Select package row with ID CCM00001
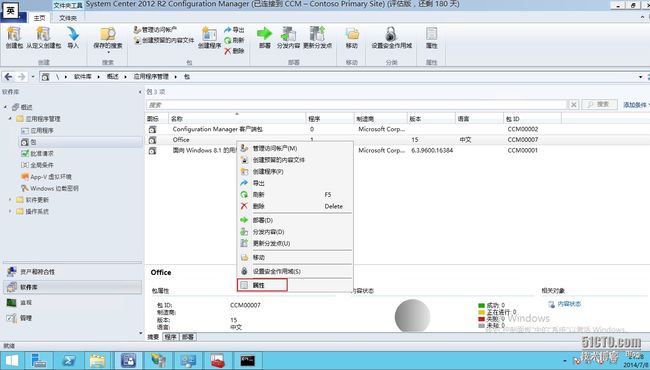The height and width of the screenshot is (370, 650). (397, 150)
